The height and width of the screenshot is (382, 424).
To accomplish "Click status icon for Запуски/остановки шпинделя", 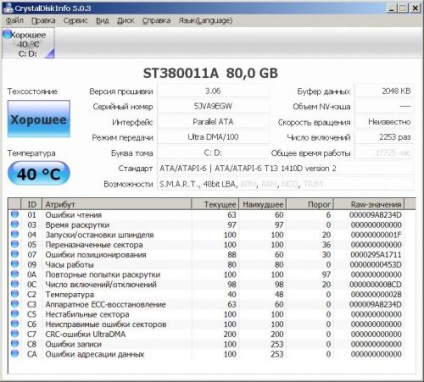I will pyautogui.click(x=15, y=234).
